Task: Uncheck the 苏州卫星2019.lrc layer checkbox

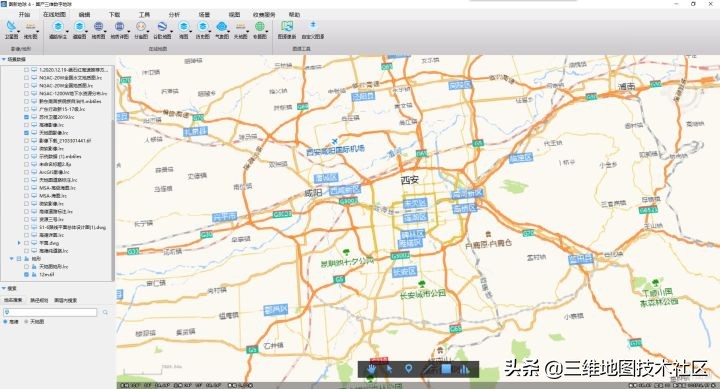Action: (x=27, y=117)
